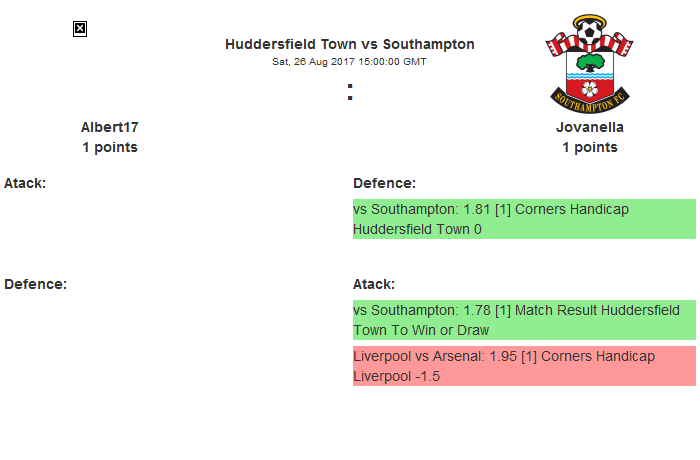Open Albert17 player profile name
Image resolution: width=700 pixels, height=460 pixels.
[x=109, y=127]
